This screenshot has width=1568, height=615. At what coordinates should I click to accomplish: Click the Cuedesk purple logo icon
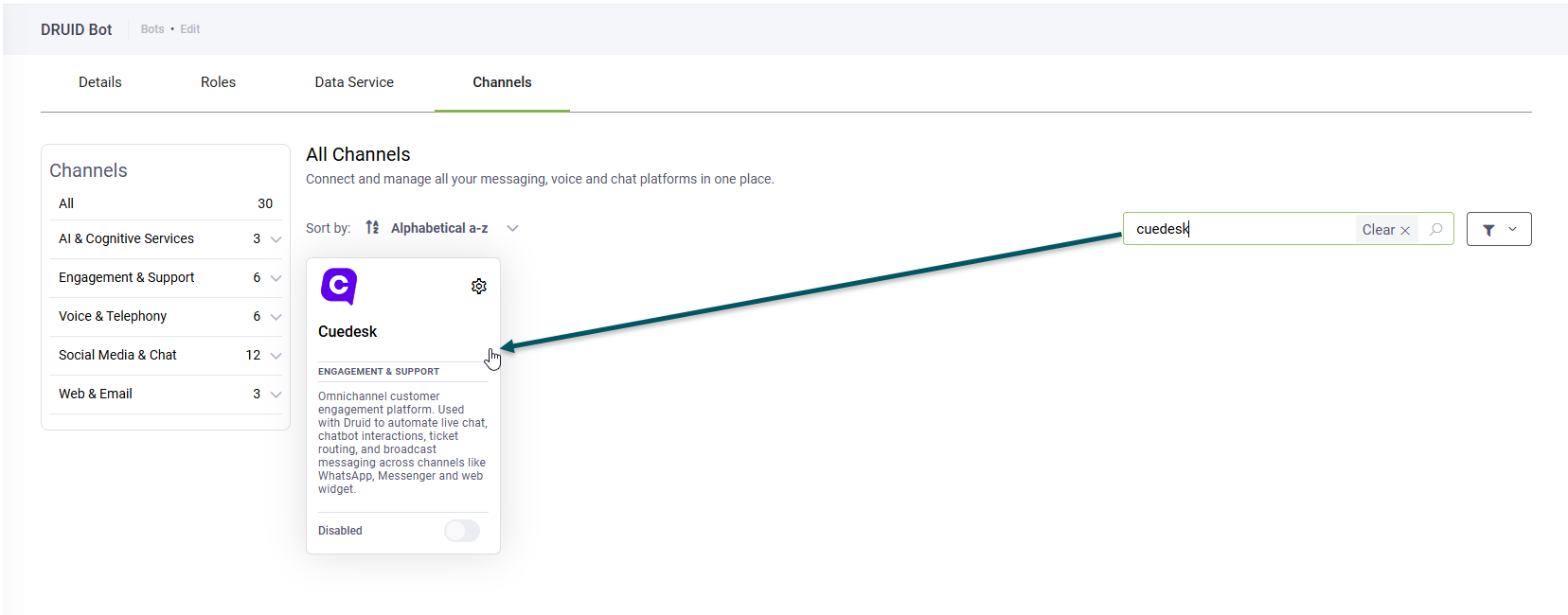pos(339,286)
